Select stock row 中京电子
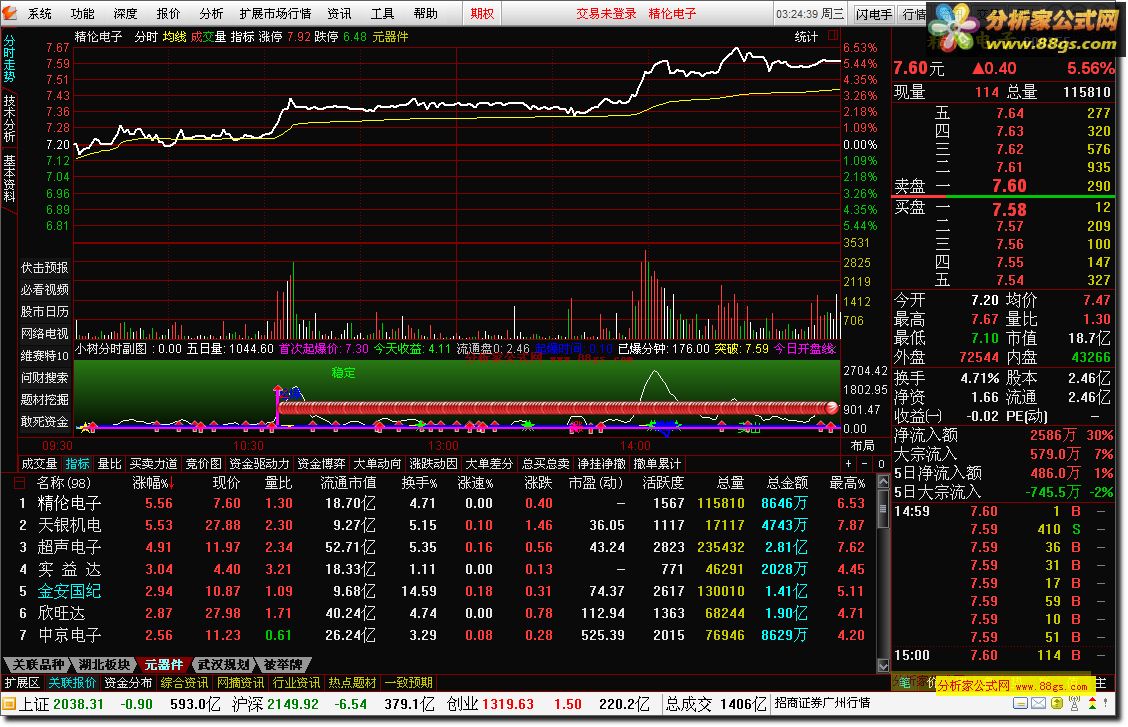Image resolution: width=1128 pixels, height=727 pixels. (x=439, y=635)
